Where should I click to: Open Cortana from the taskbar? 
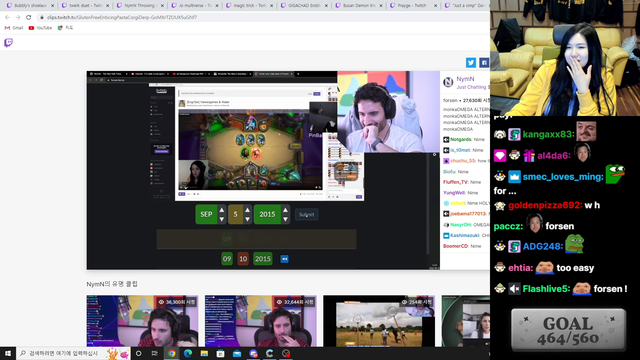coord(139,353)
